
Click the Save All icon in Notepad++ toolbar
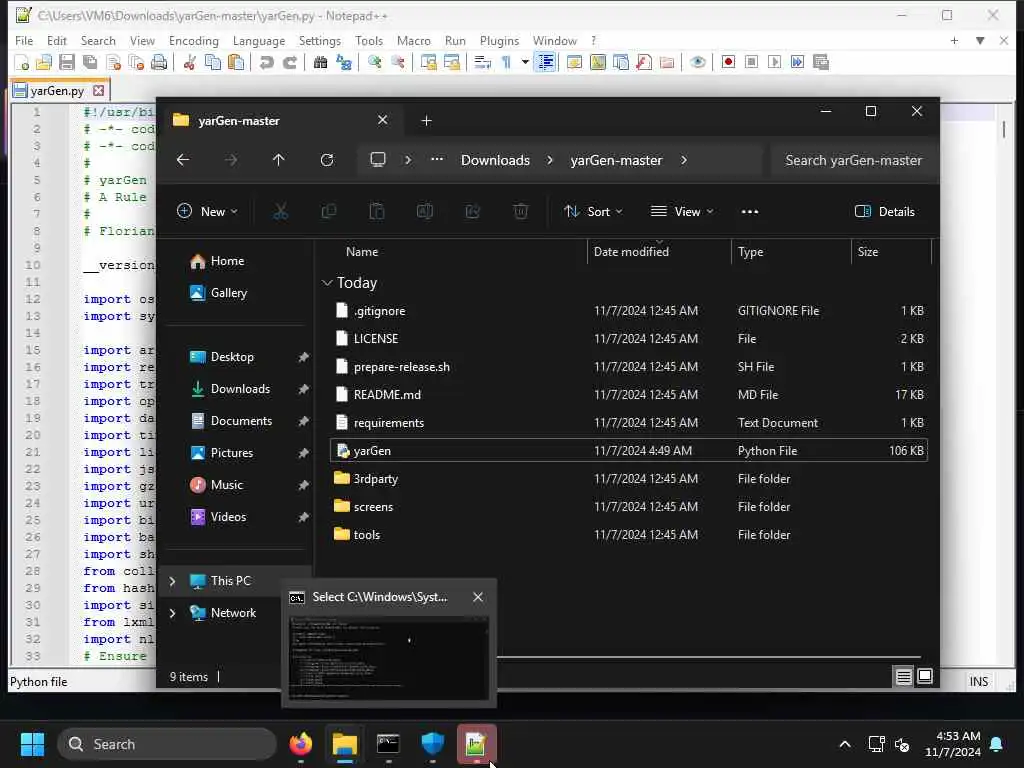pos(89,63)
